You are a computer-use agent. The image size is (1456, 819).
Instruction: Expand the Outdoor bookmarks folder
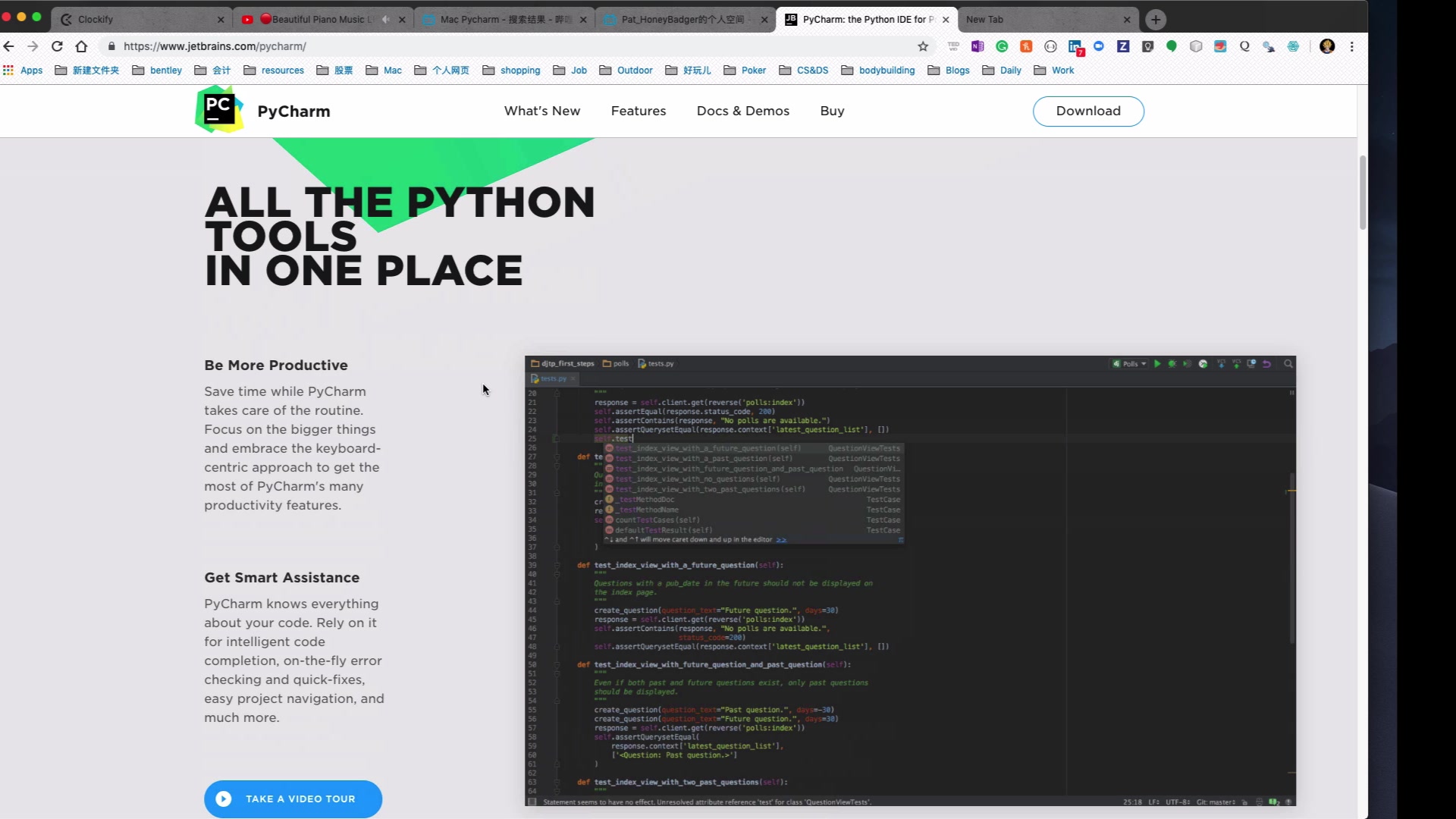pos(626,70)
